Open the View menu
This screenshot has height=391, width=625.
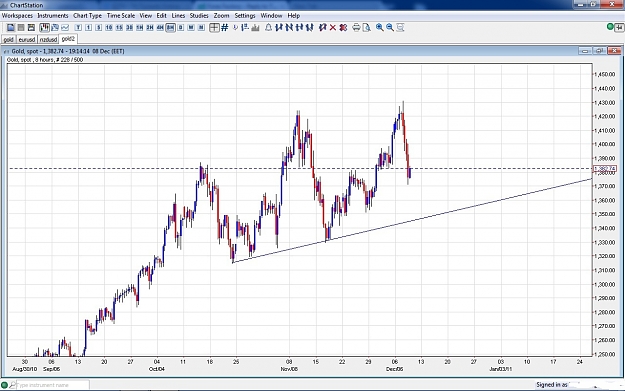[145, 16]
